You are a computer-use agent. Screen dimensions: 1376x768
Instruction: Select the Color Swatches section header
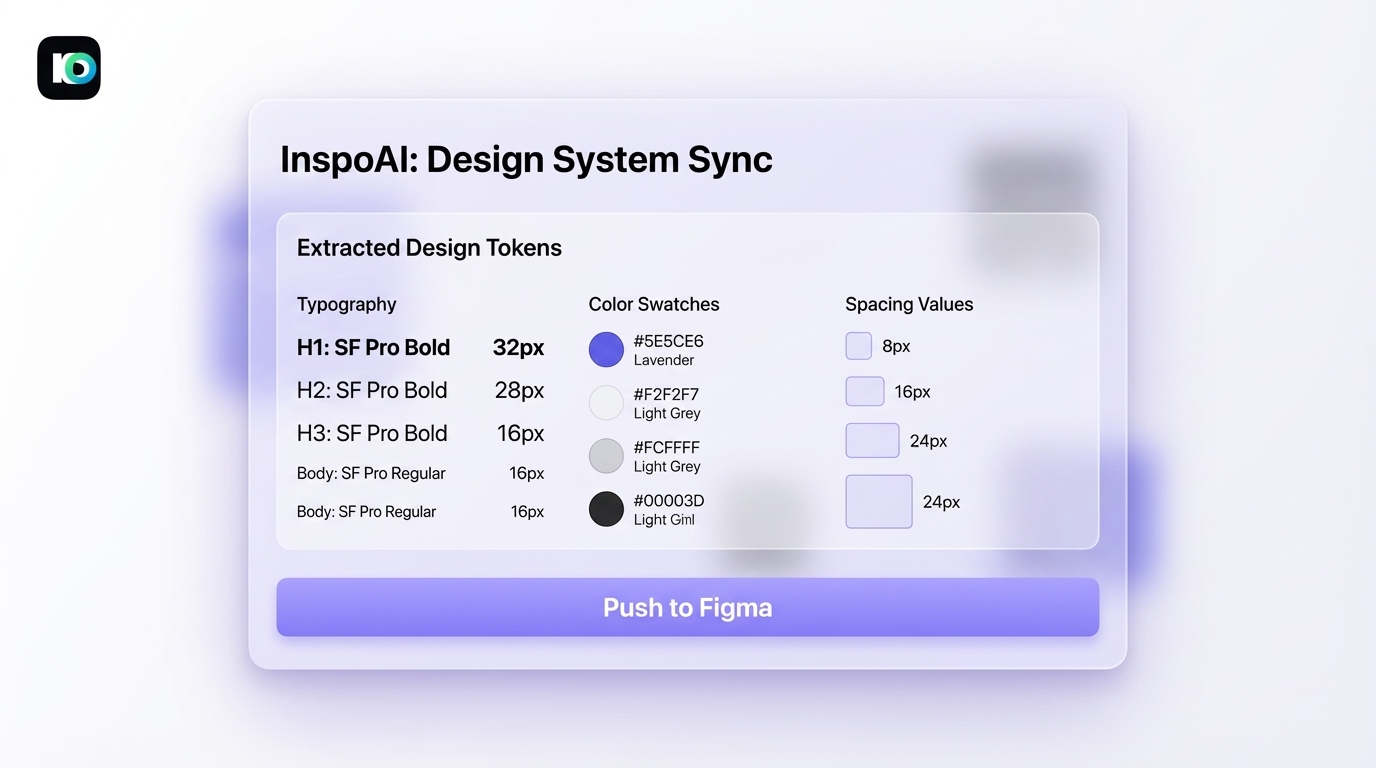[x=654, y=304]
